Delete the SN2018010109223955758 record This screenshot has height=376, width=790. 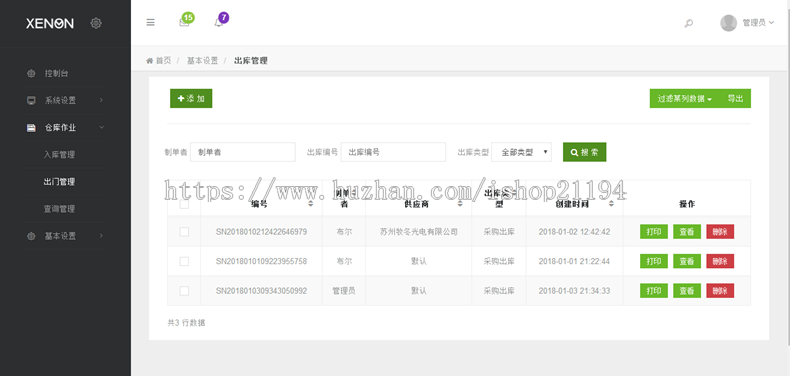point(720,261)
